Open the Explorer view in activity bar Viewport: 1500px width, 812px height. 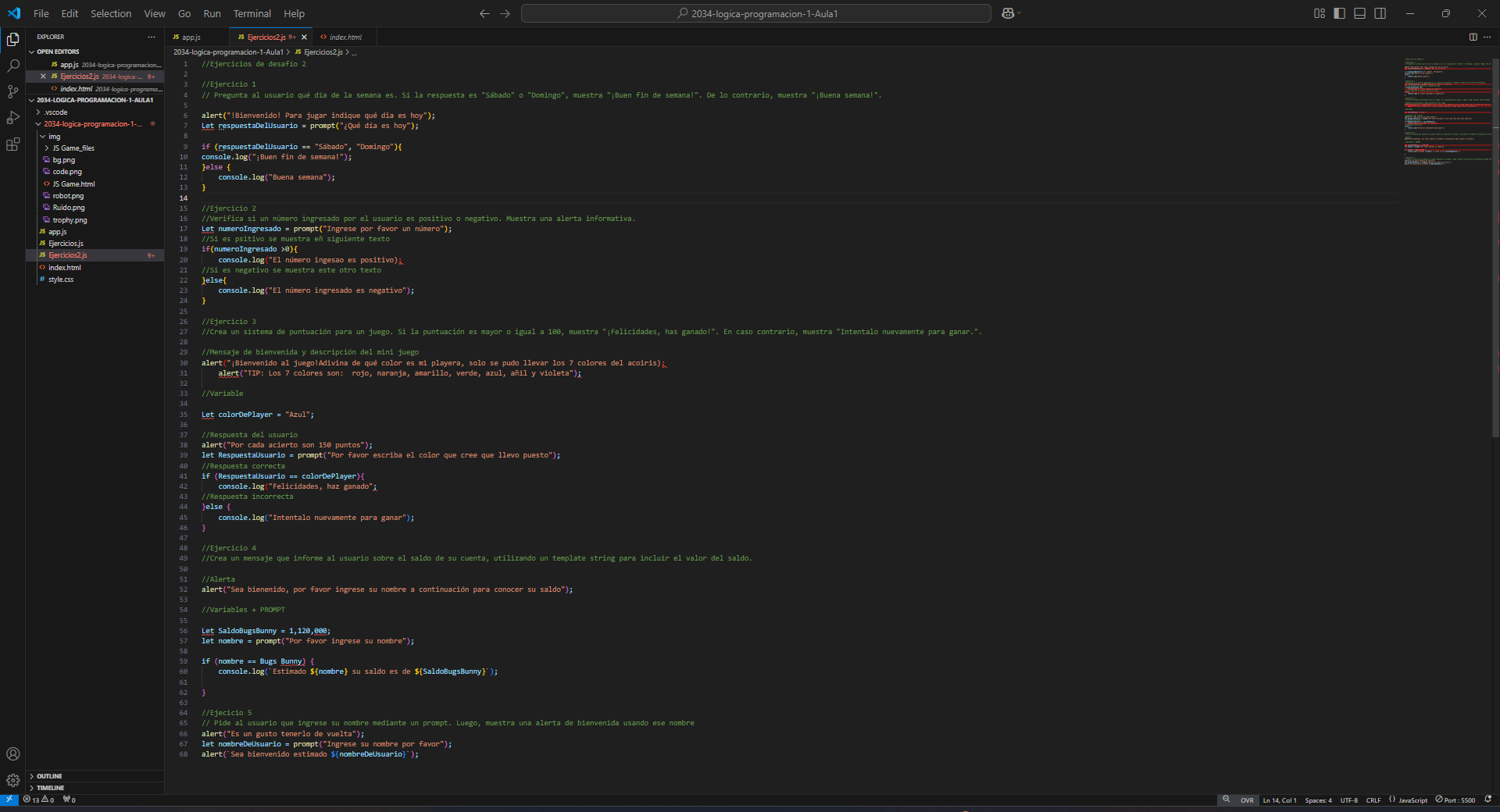[x=12, y=39]
